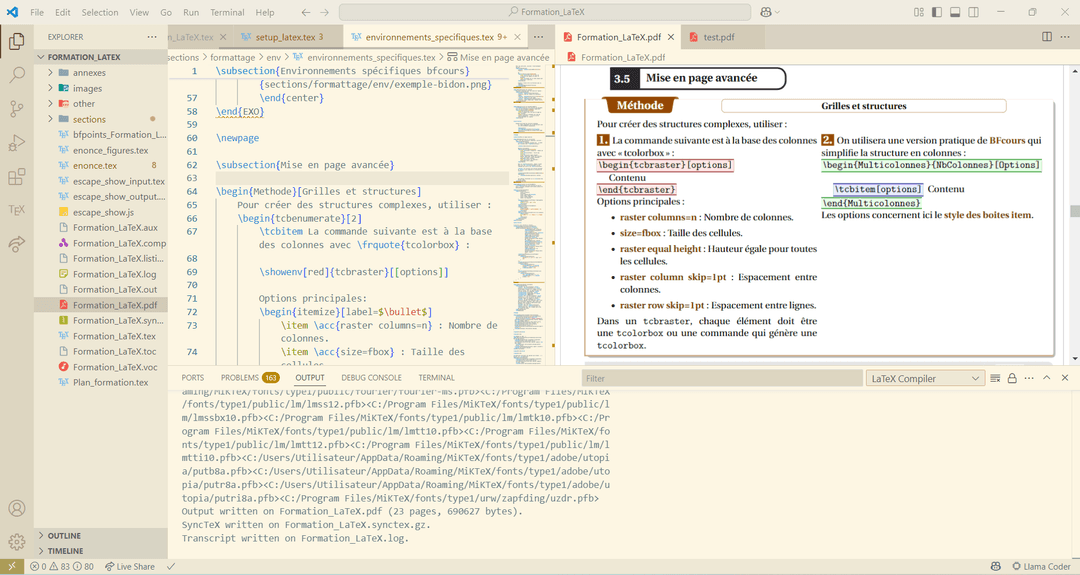The height and width of the screenshot is (575, 1080).
Task: Open the LaTeX Compiler output channel dropdown
Action: (926, 378)
